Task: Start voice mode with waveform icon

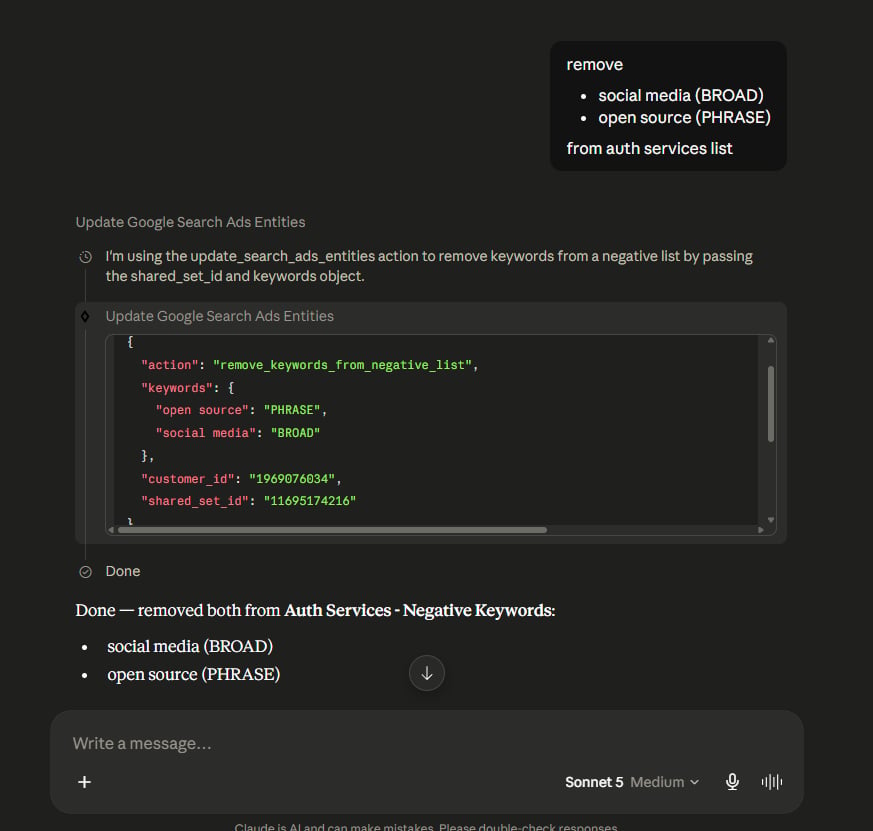Action: coord(772,782)
